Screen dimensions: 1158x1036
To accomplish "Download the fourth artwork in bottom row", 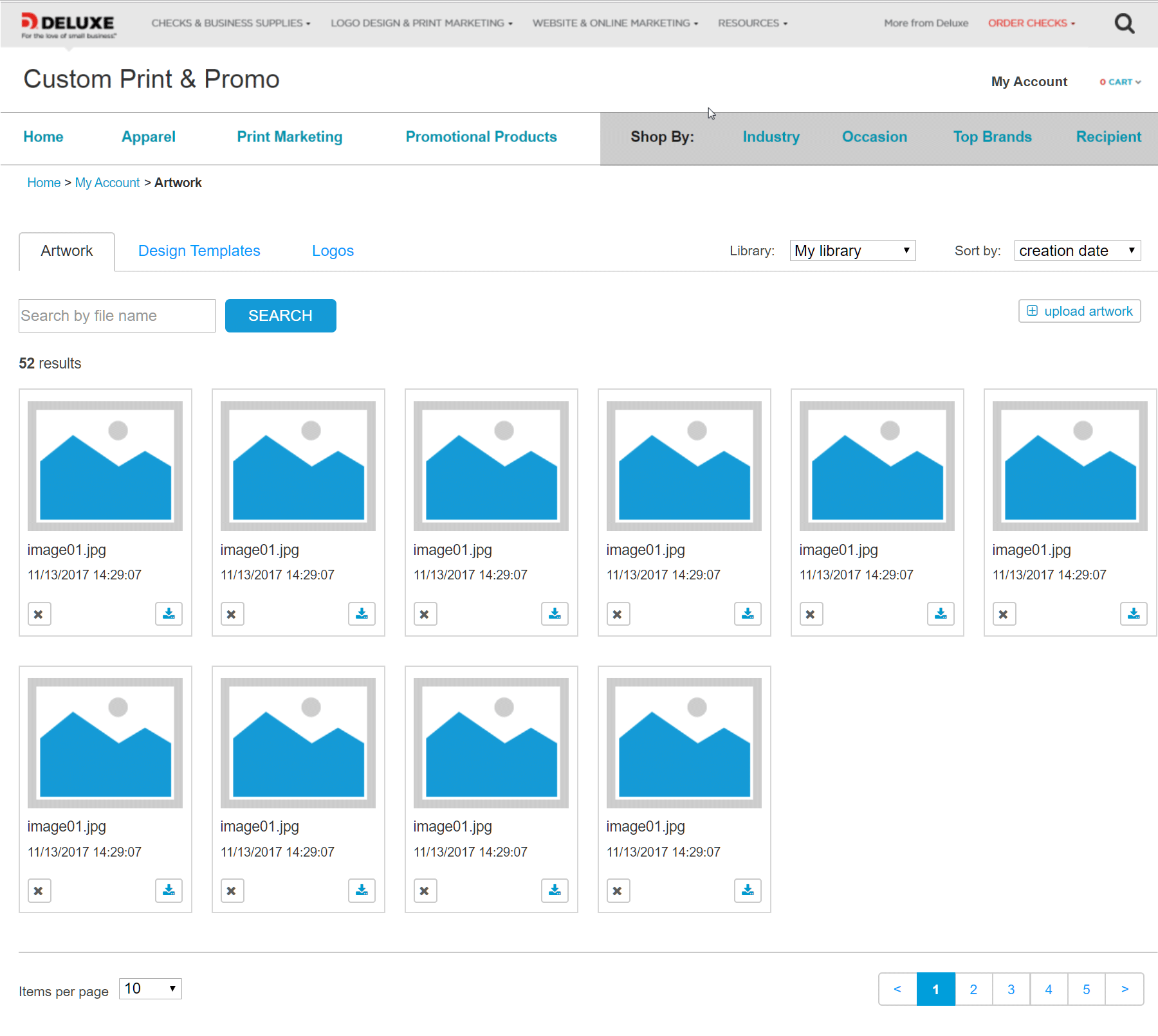I will coord(747,891).
